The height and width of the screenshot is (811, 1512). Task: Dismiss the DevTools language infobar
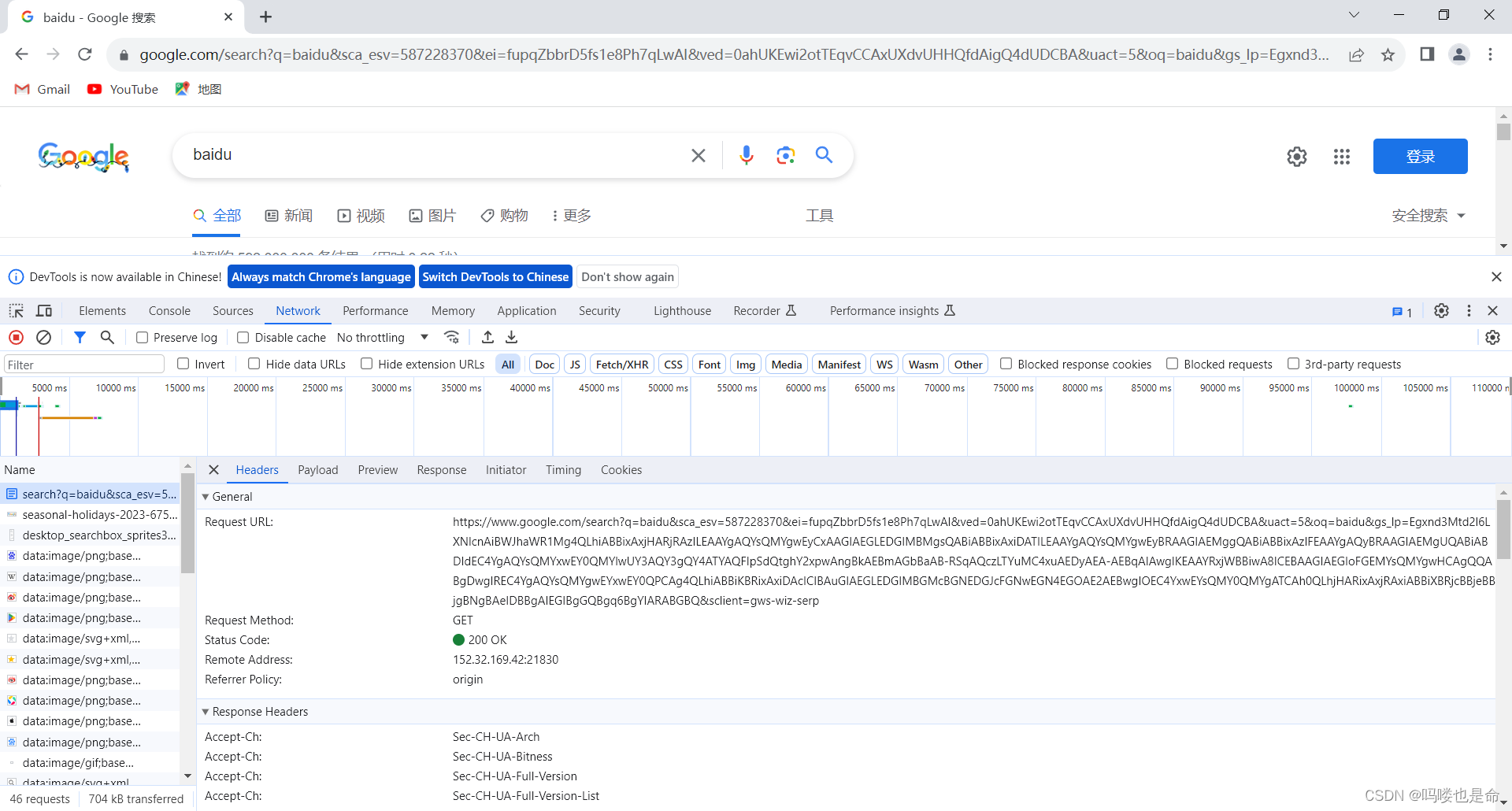coord(1496,277)
